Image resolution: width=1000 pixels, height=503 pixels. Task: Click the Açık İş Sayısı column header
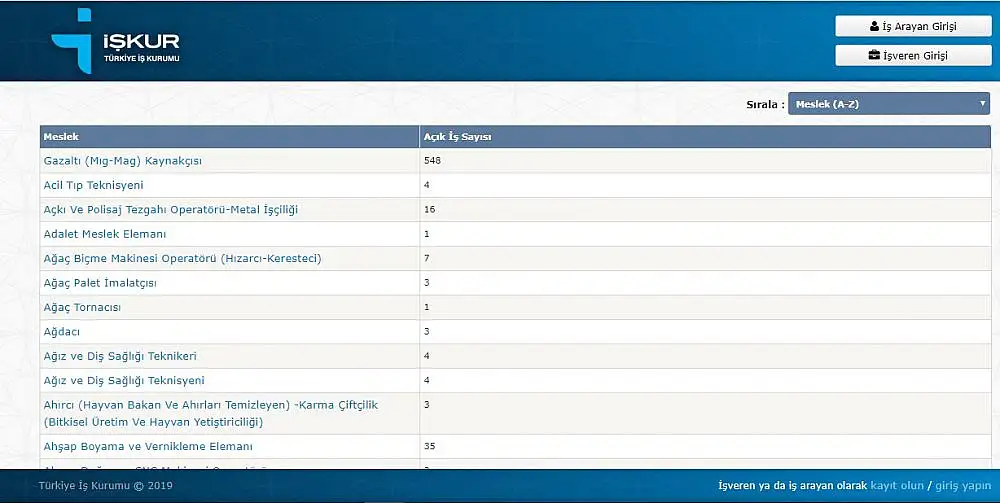pyautogui.click(x=705, y=136)
